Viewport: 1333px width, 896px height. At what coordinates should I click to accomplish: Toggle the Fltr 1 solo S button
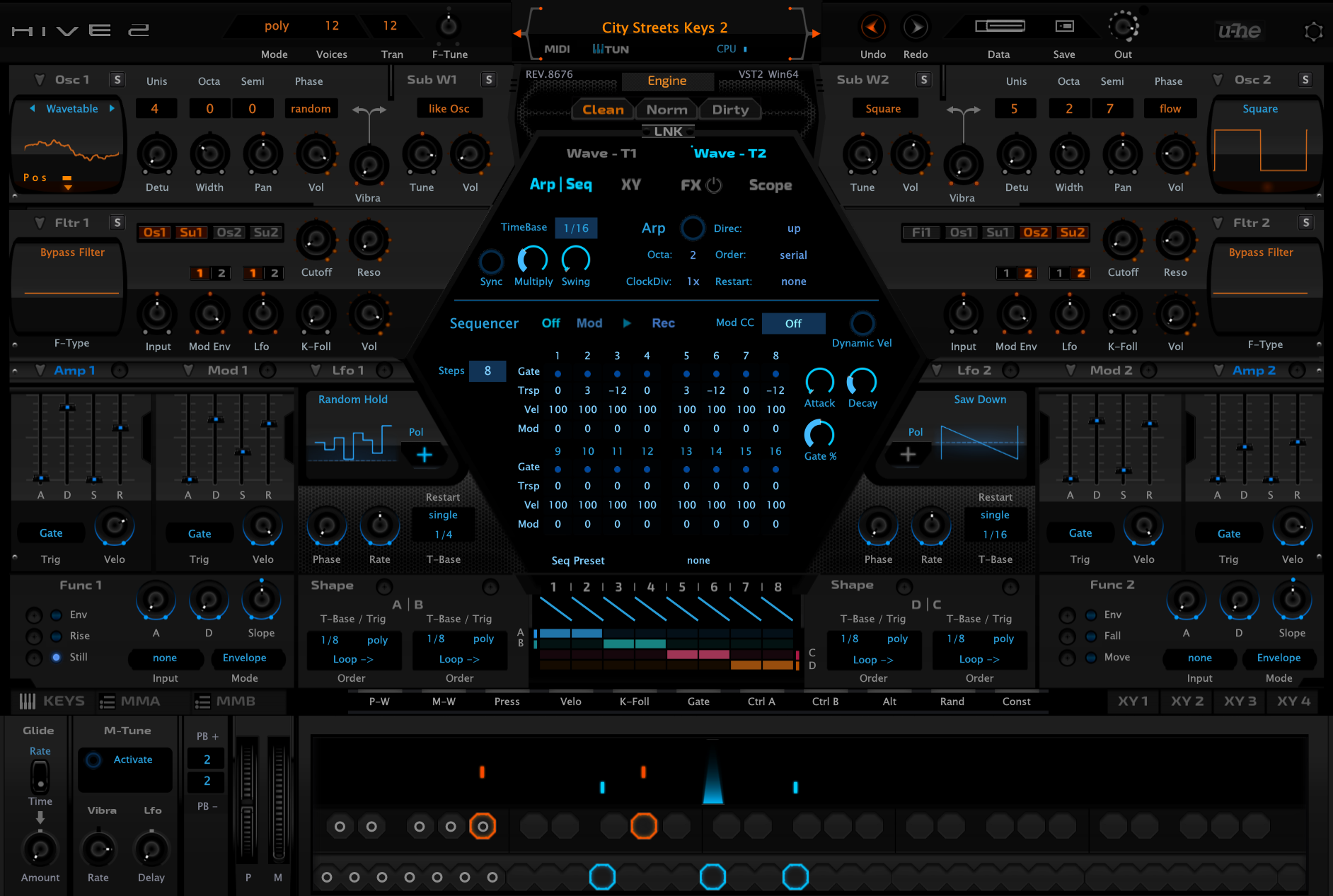117,223
